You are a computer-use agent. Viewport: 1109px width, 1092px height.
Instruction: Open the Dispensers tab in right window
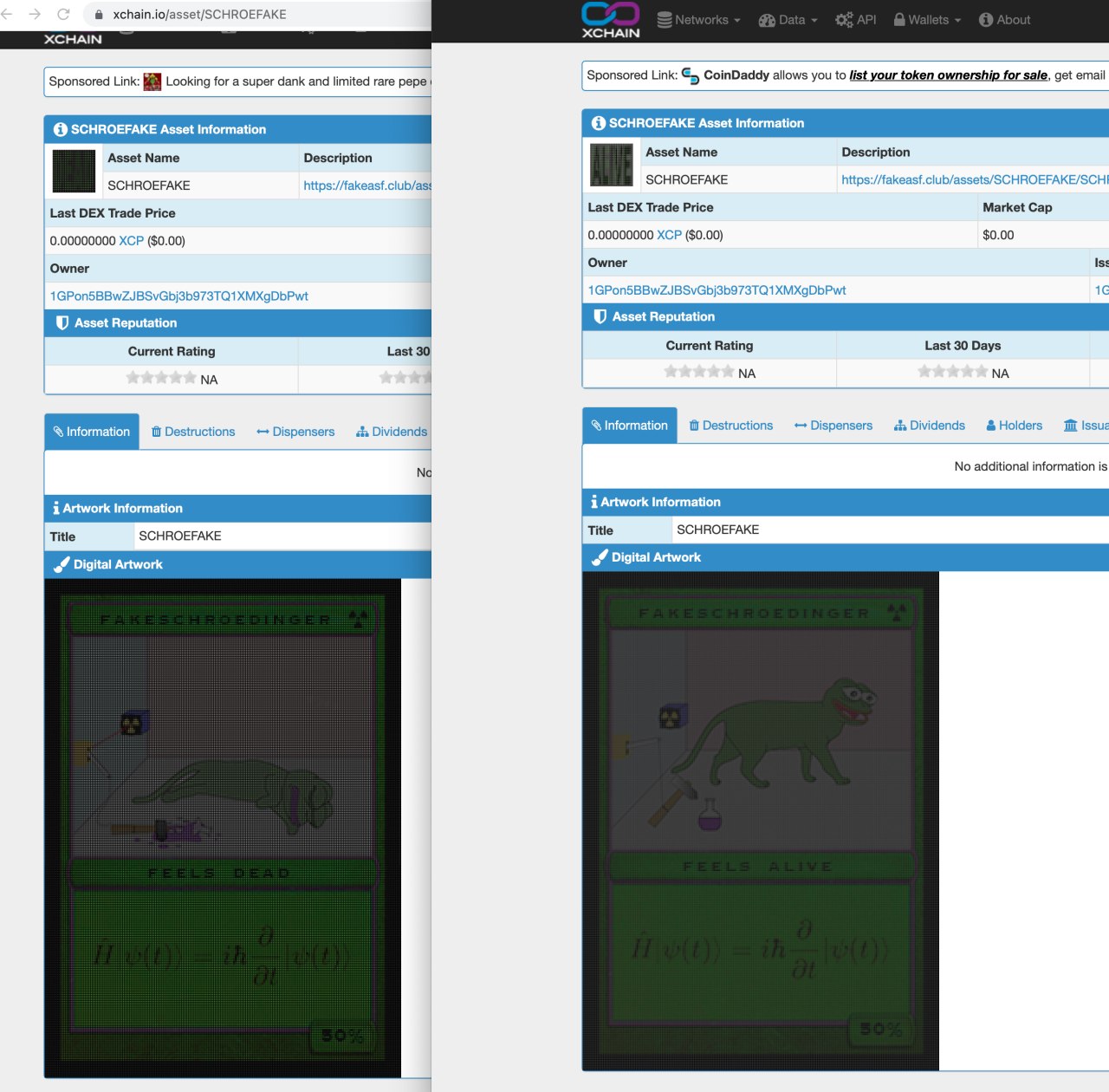(x=833, y=426)
